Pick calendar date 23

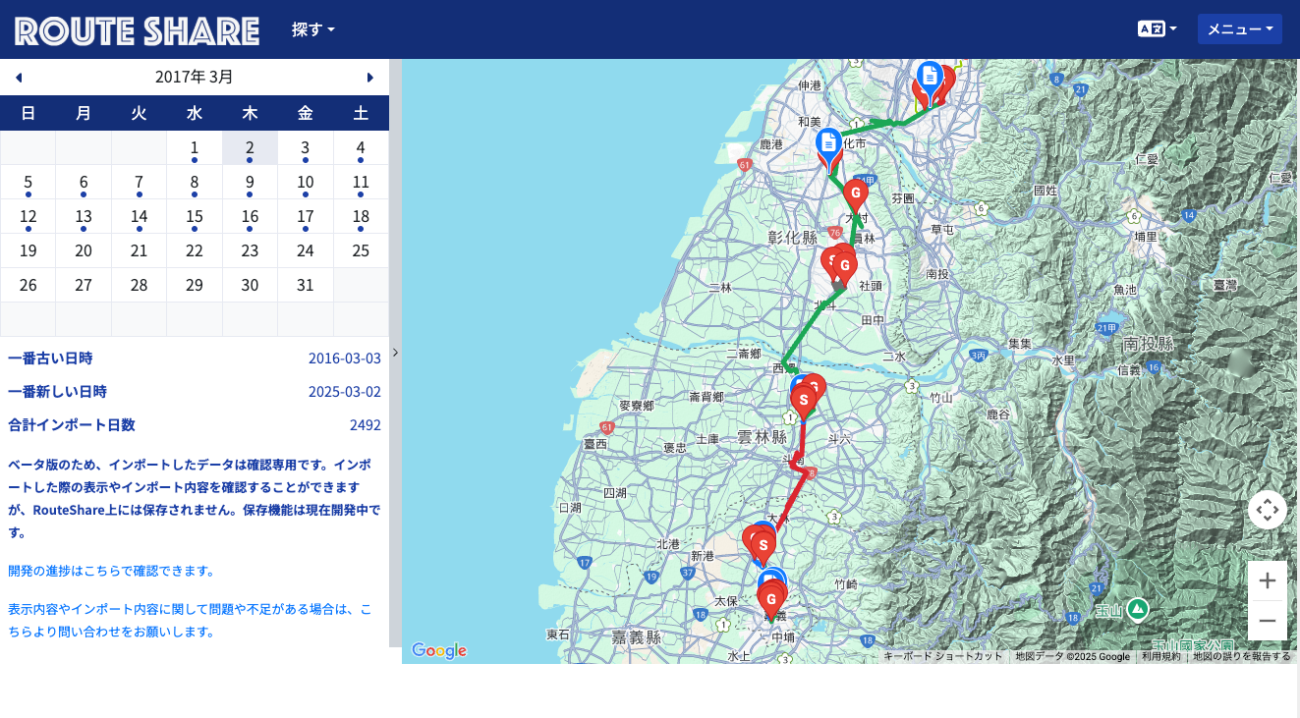tap(250, 251)
